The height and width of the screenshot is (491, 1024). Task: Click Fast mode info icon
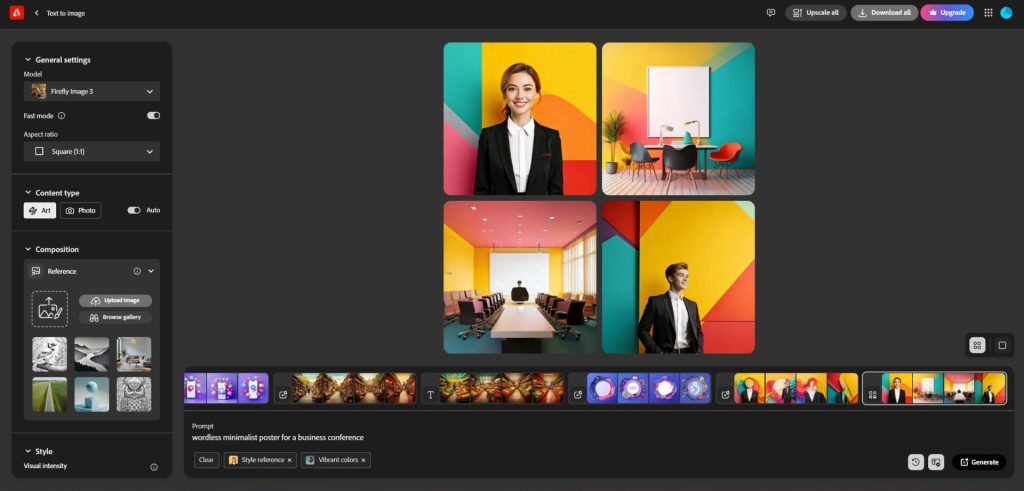62,116
